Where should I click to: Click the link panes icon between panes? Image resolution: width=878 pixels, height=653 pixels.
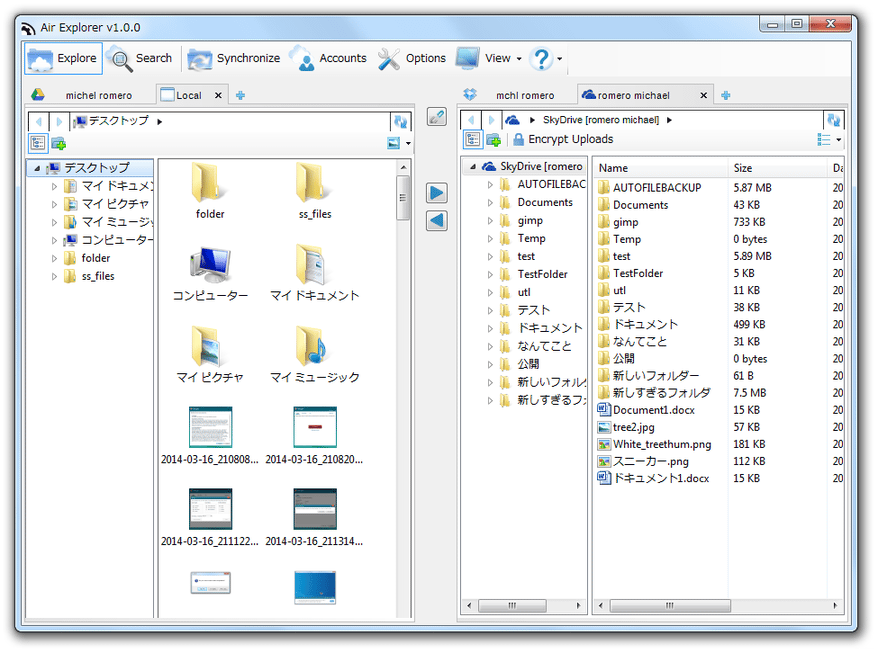pos(437,116)
